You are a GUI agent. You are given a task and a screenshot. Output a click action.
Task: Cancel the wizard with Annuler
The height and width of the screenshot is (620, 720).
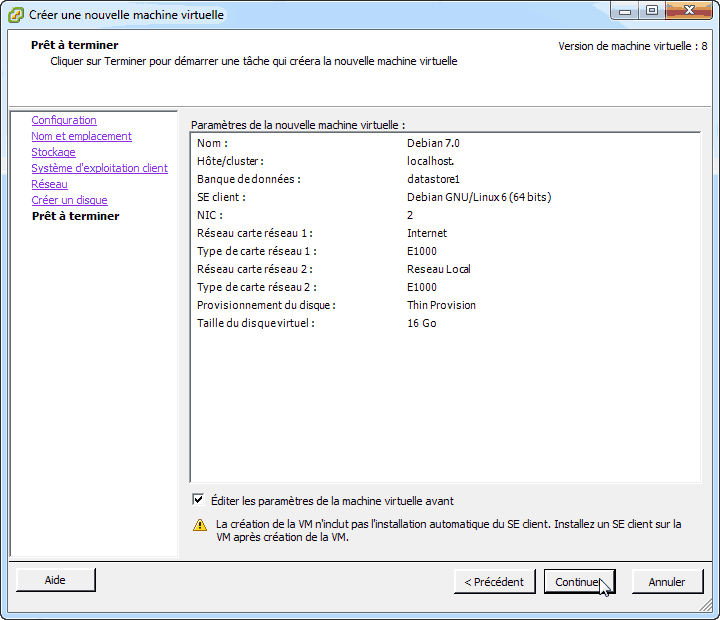tap(666, 581)
